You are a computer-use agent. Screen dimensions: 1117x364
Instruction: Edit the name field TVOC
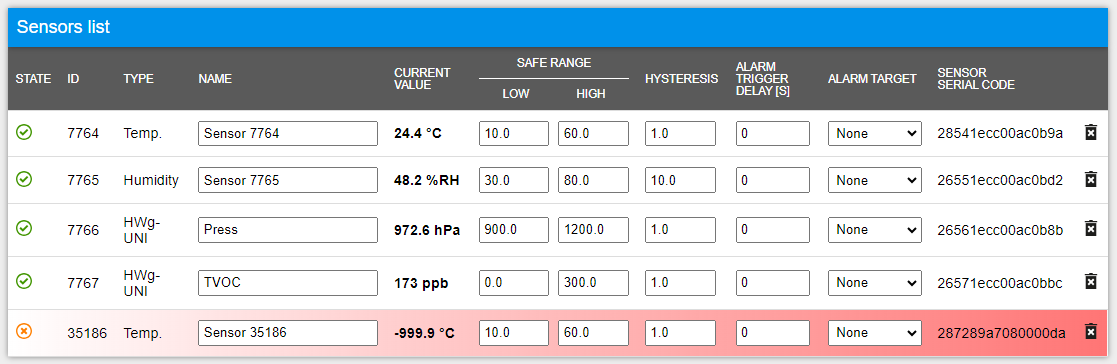point(288,283)
